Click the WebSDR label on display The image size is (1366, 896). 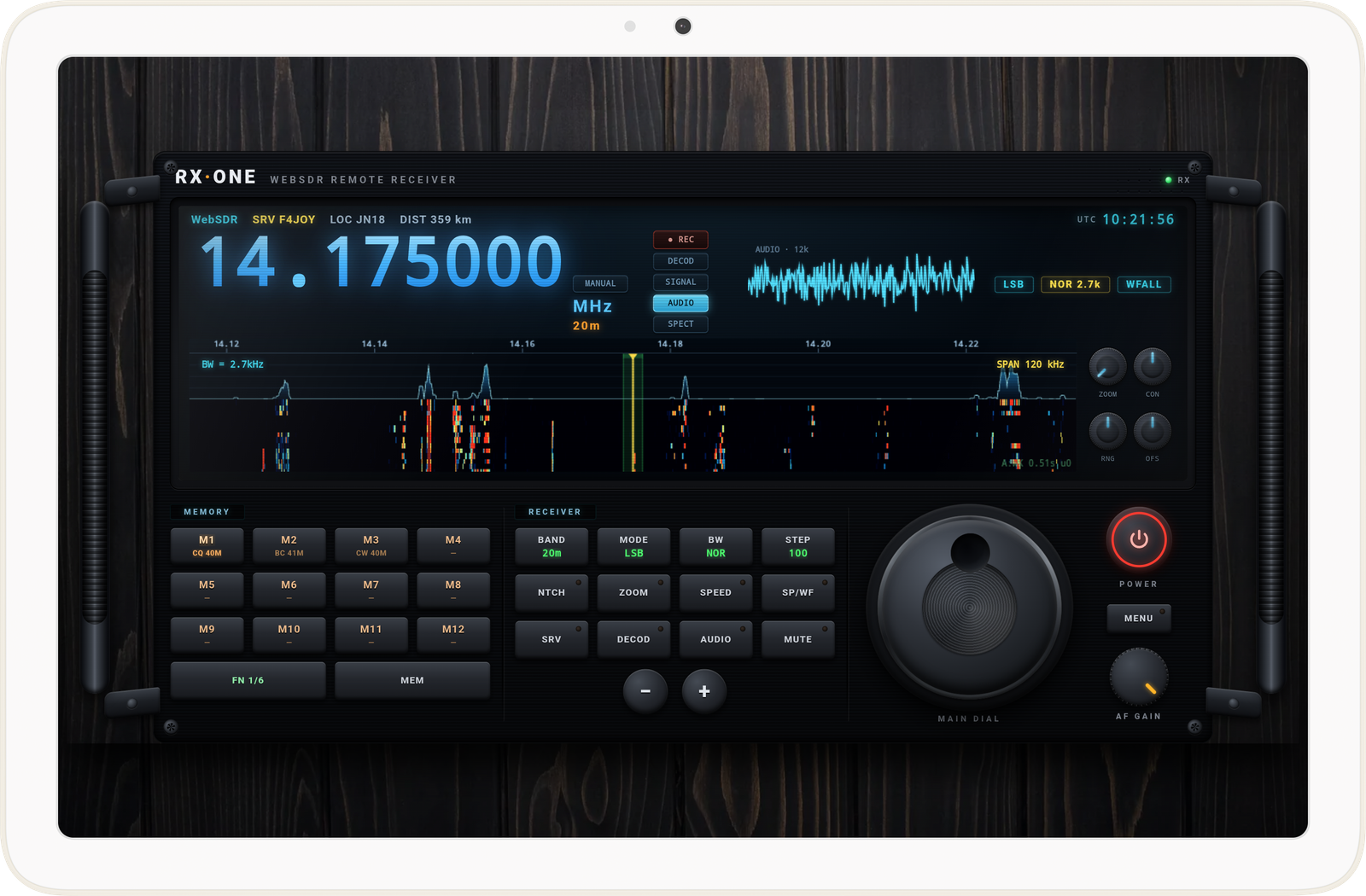[214, 219]
